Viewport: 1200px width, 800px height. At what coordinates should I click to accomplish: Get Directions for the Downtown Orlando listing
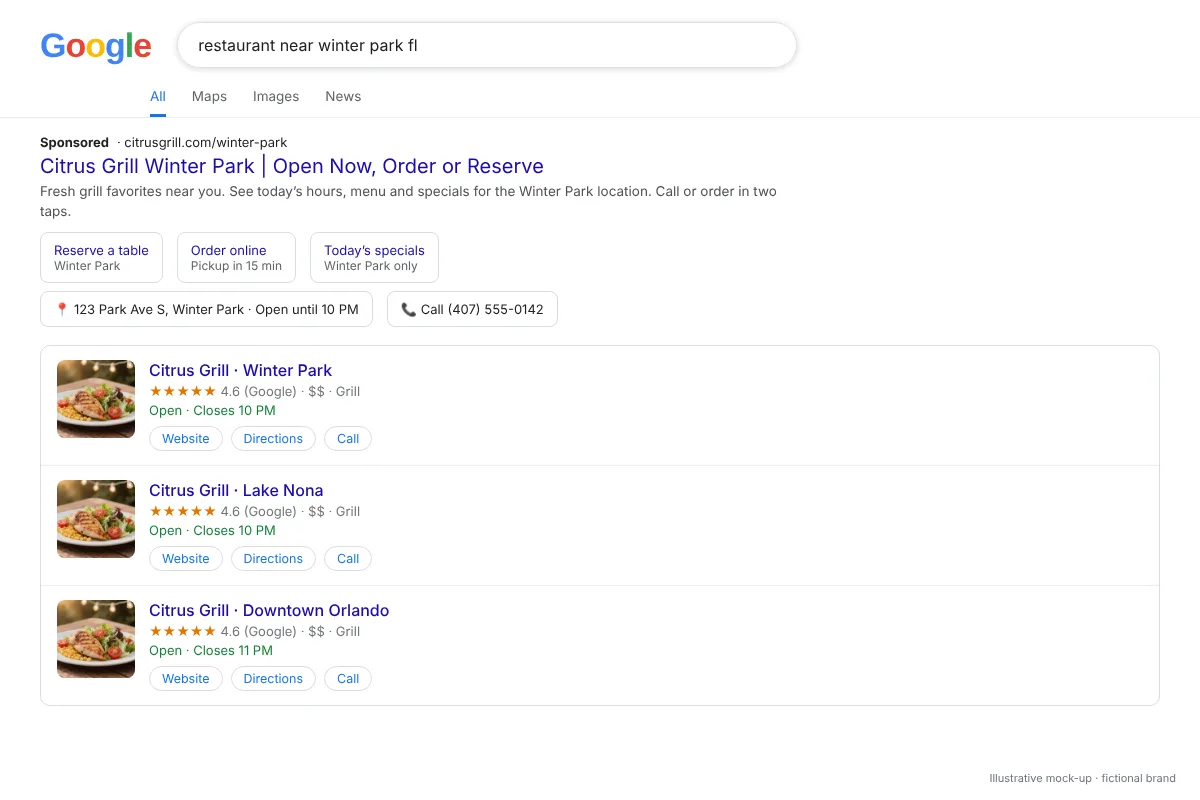(273, 678)
